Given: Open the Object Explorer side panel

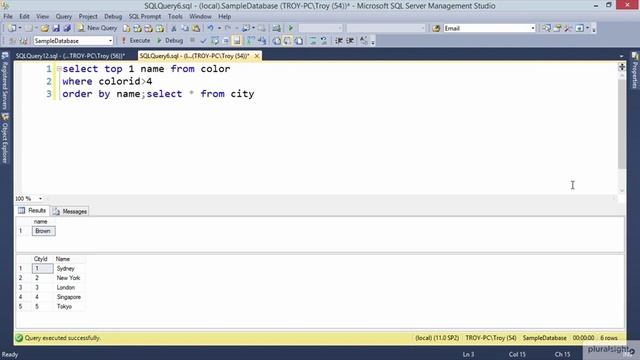Looking at the screenshot, I should coord(5,139).
